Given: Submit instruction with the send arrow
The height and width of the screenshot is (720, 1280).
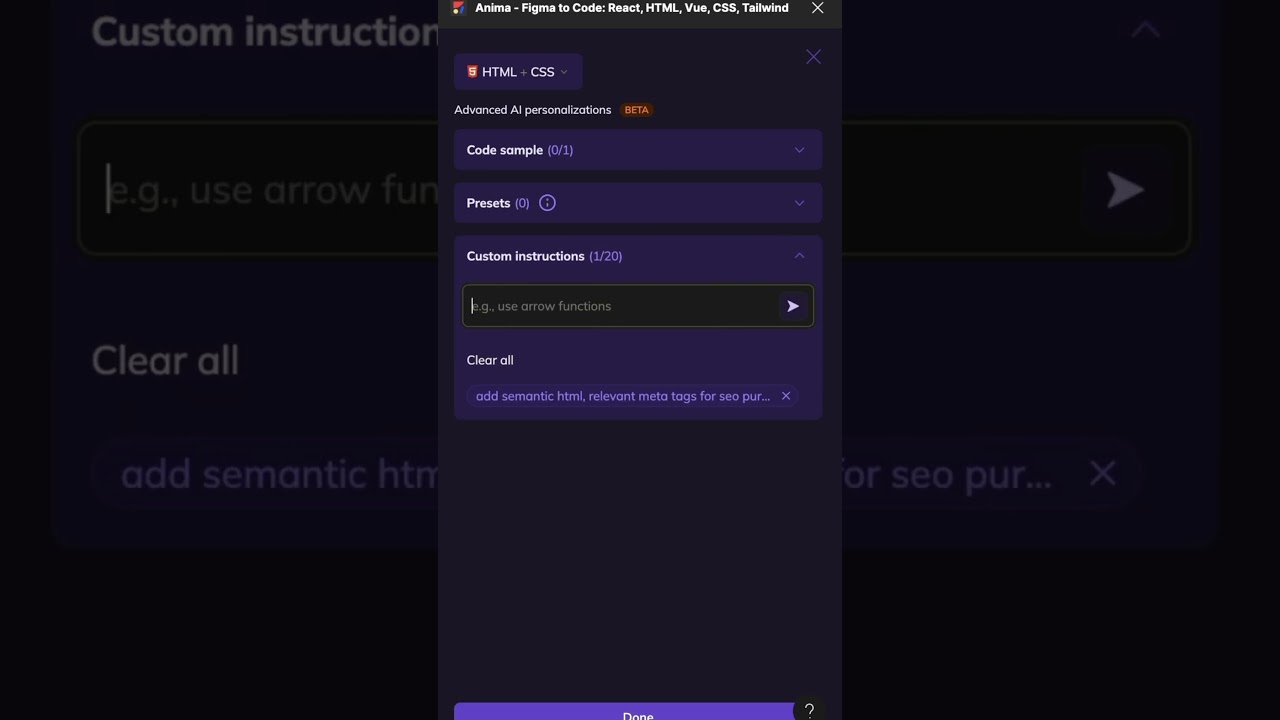Looking at the screenshot, I should tap(793, 306).
